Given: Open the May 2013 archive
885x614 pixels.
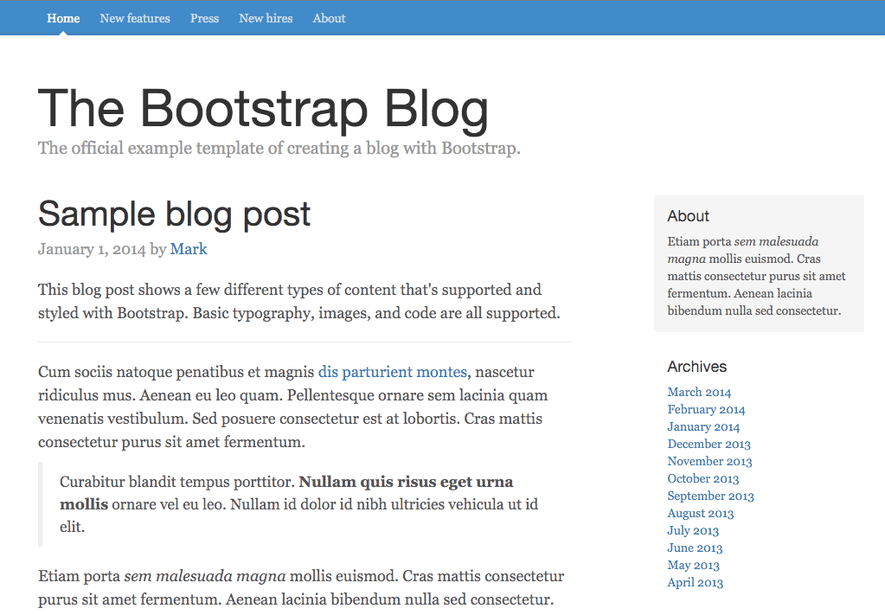Looking at the screenshot, I should coord(693,565).
